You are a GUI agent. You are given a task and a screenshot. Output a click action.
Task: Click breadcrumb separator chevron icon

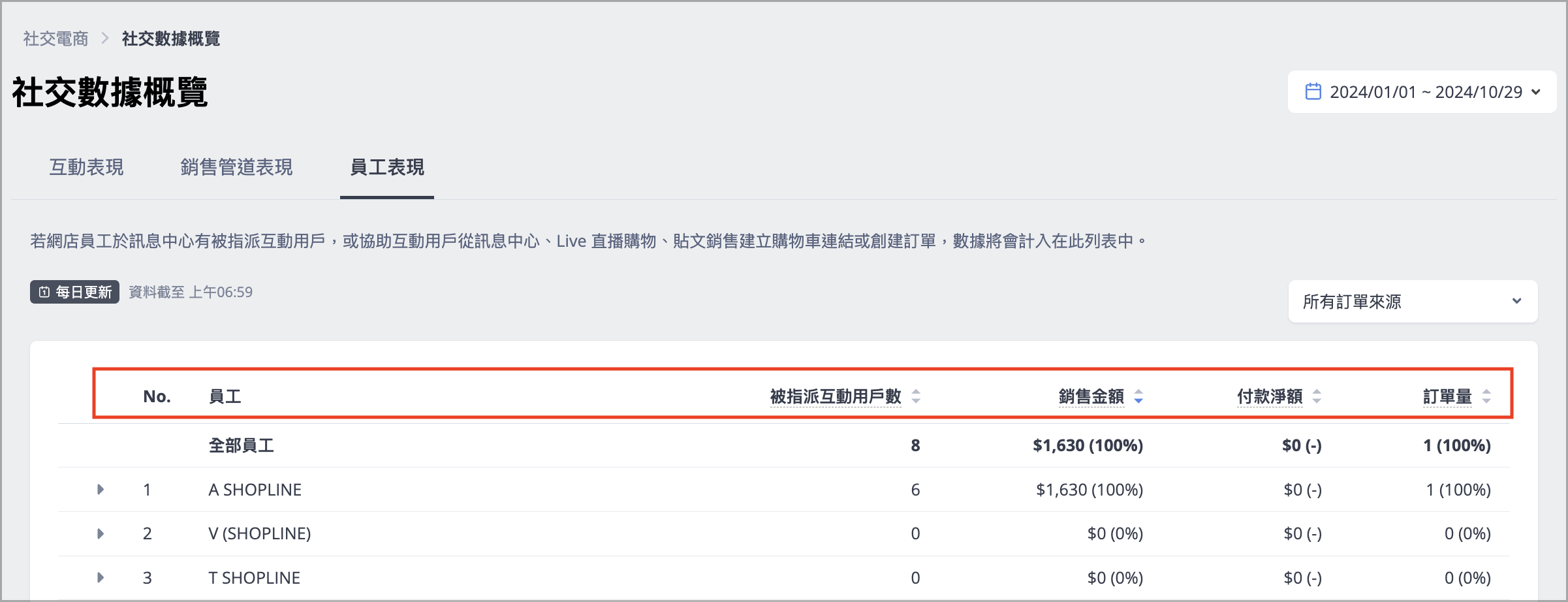click(104, 39)
